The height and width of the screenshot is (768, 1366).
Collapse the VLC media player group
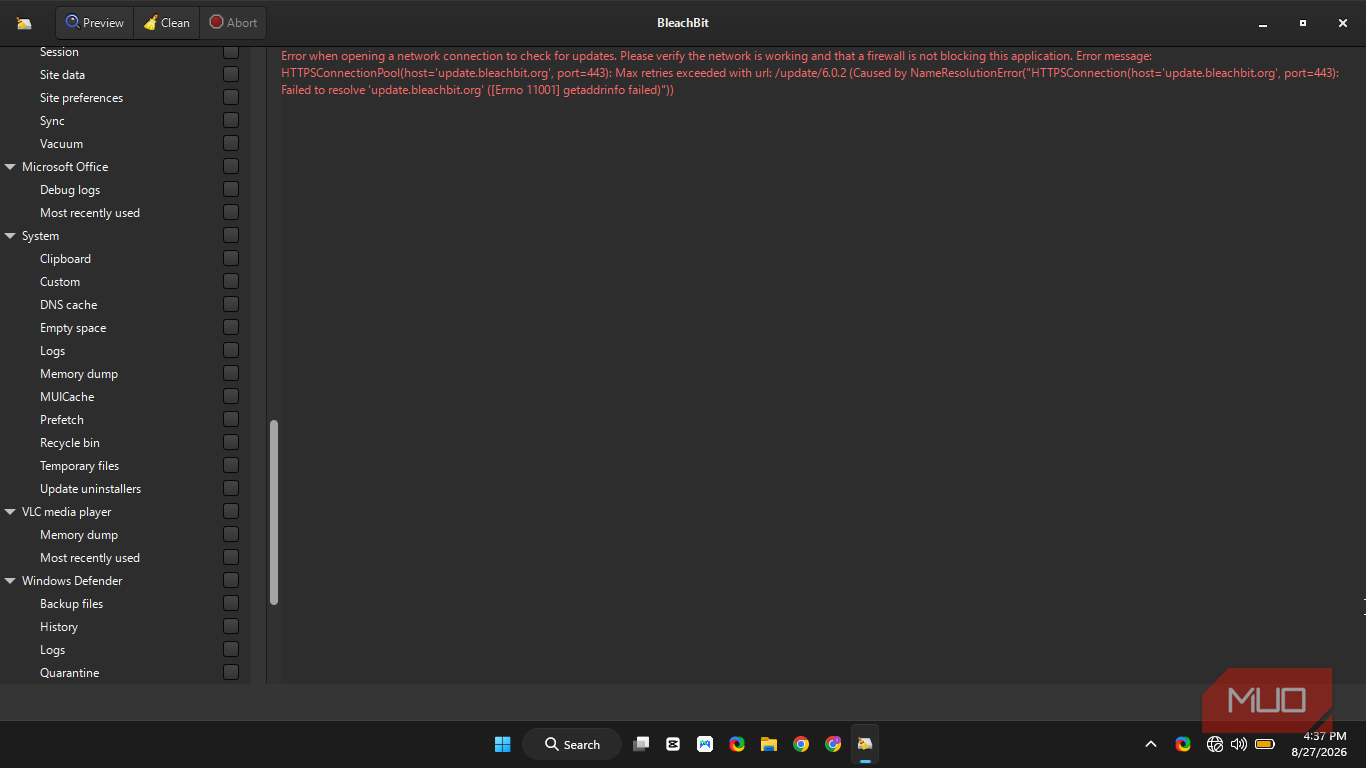point(10,512)
